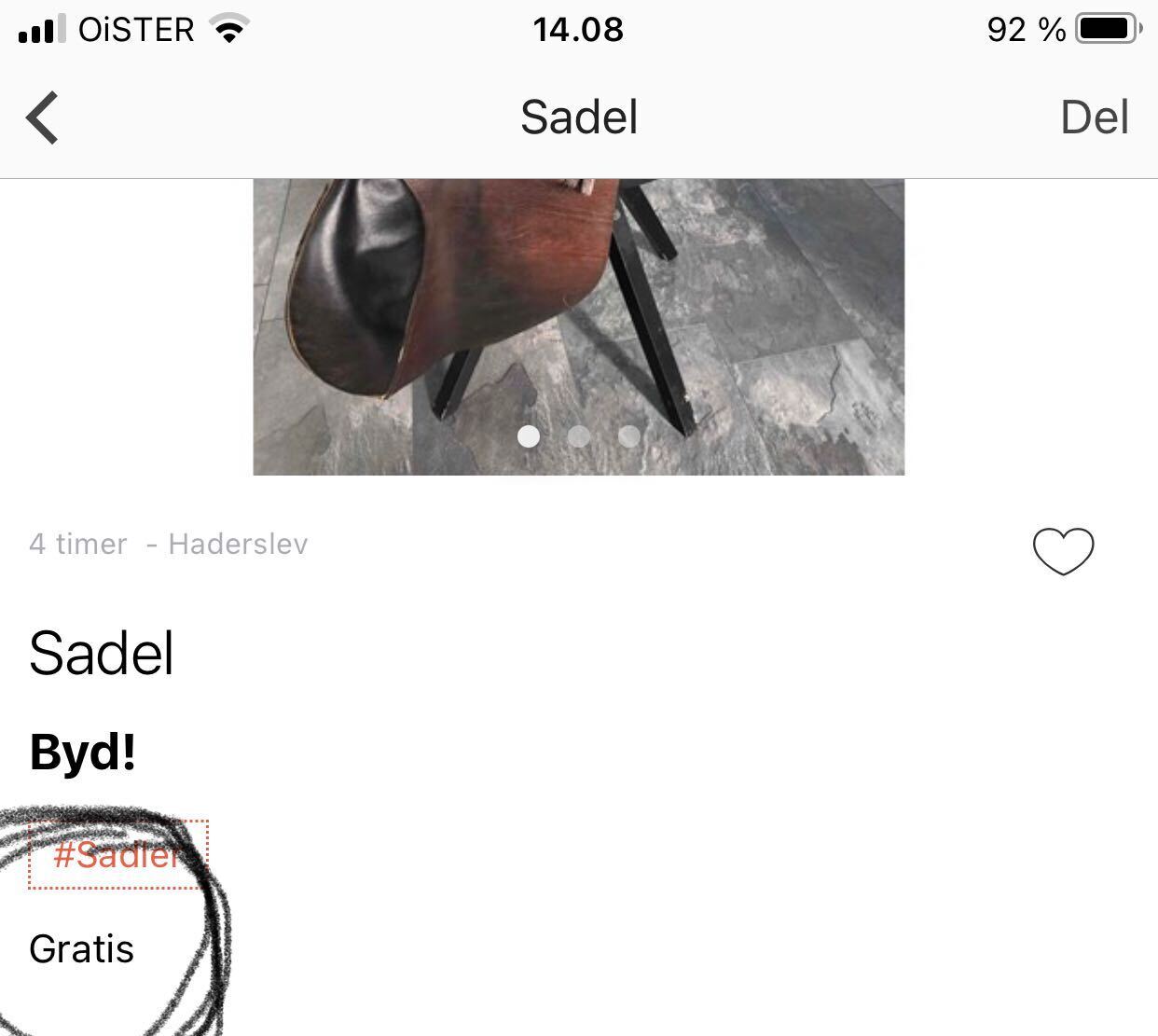Tap the Byd! price label
1158x1036 pixels.
pyautogui.click(x=83, y=752)
